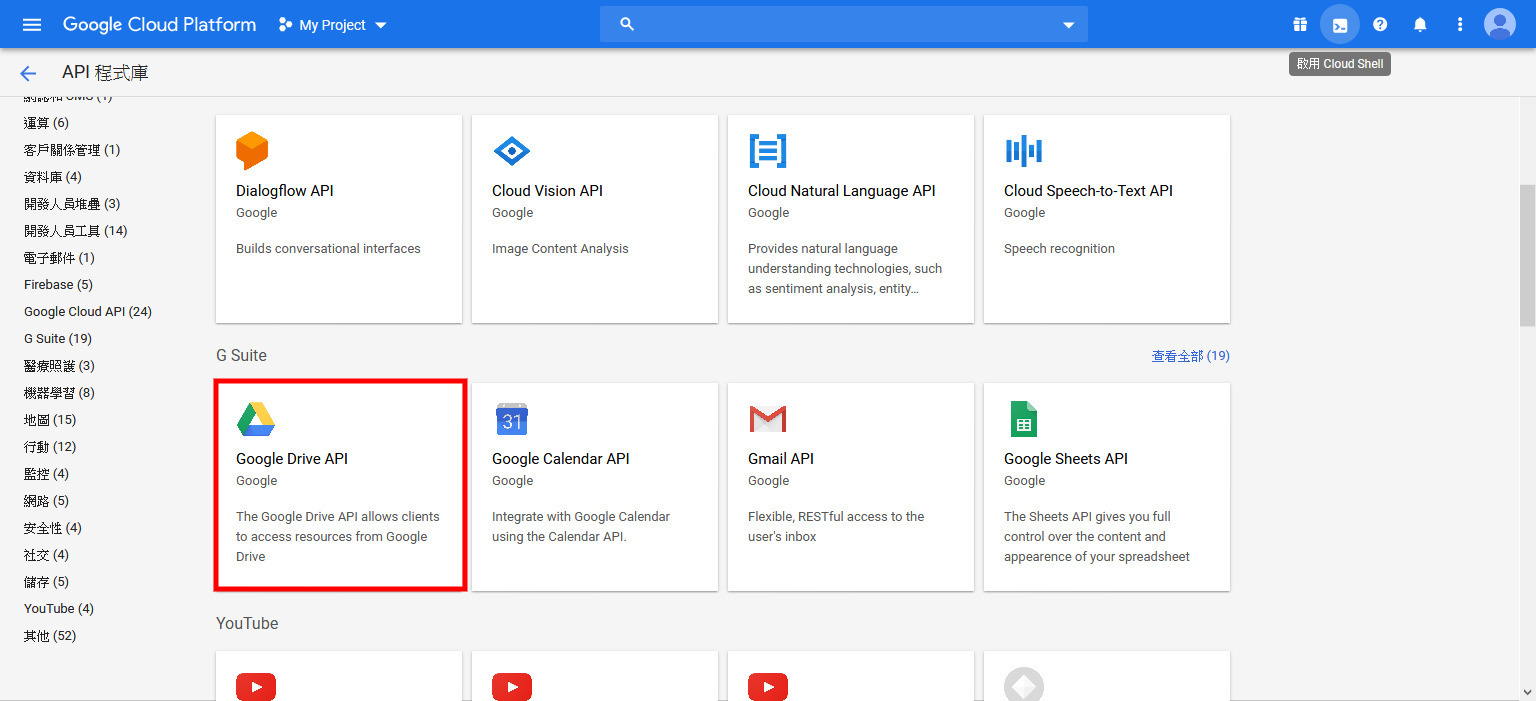Click the 'API 程式庫' page title
1536x701 pixels.
click(x=105, y=73)
